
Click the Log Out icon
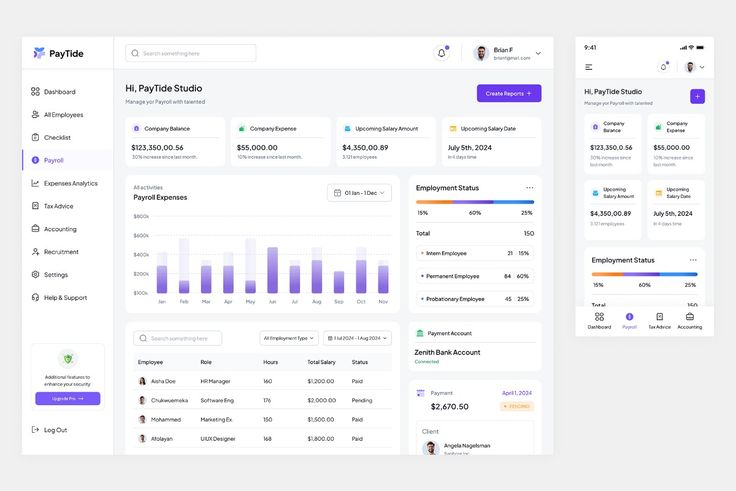[x=35, y=430]
